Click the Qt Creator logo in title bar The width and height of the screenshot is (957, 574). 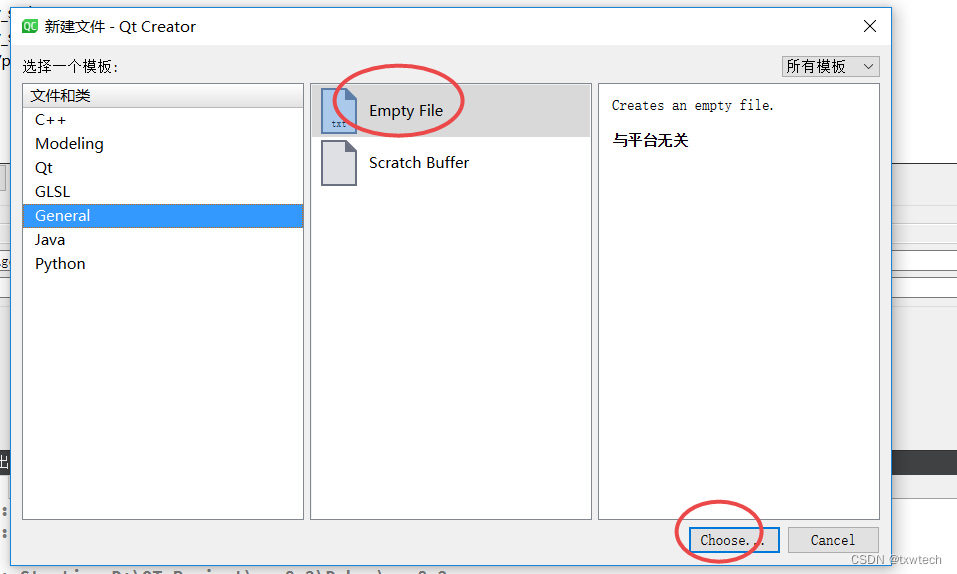coord(29,26)
